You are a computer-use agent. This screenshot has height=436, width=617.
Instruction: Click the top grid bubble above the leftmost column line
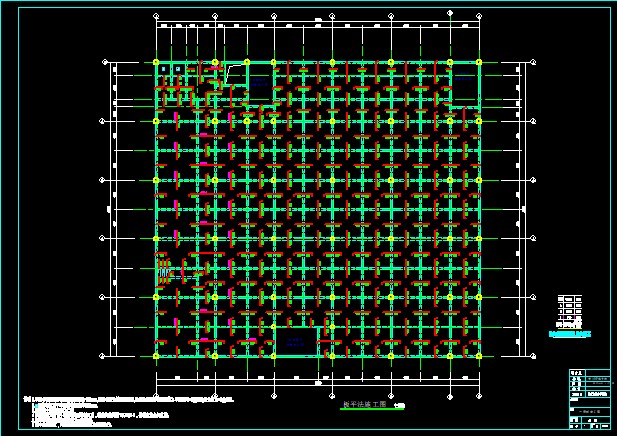click(156, 16)
